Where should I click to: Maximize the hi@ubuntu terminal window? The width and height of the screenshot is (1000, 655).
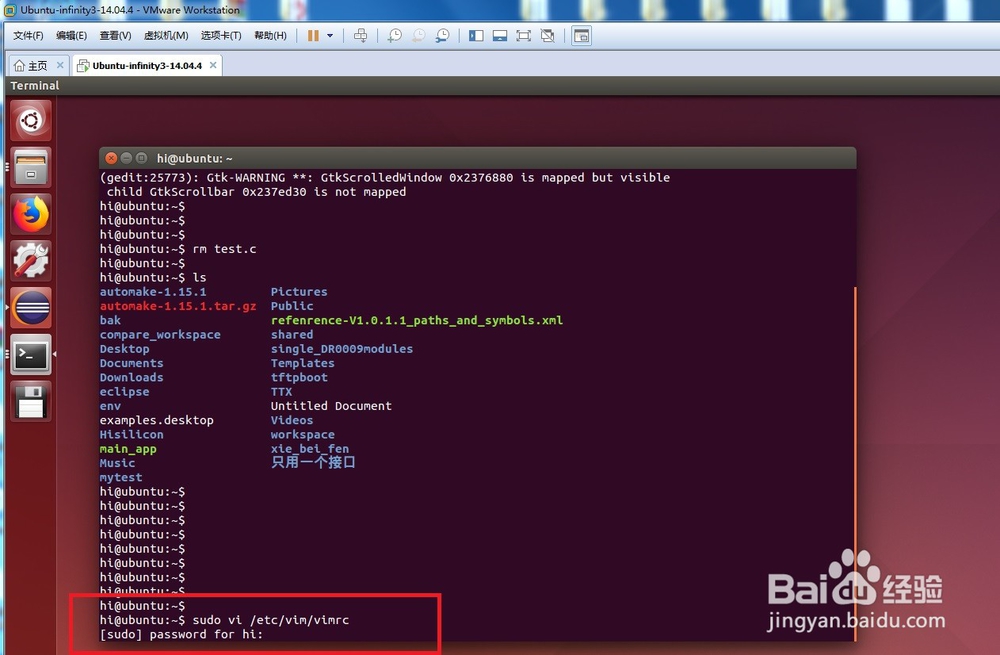tap(142, 158)
